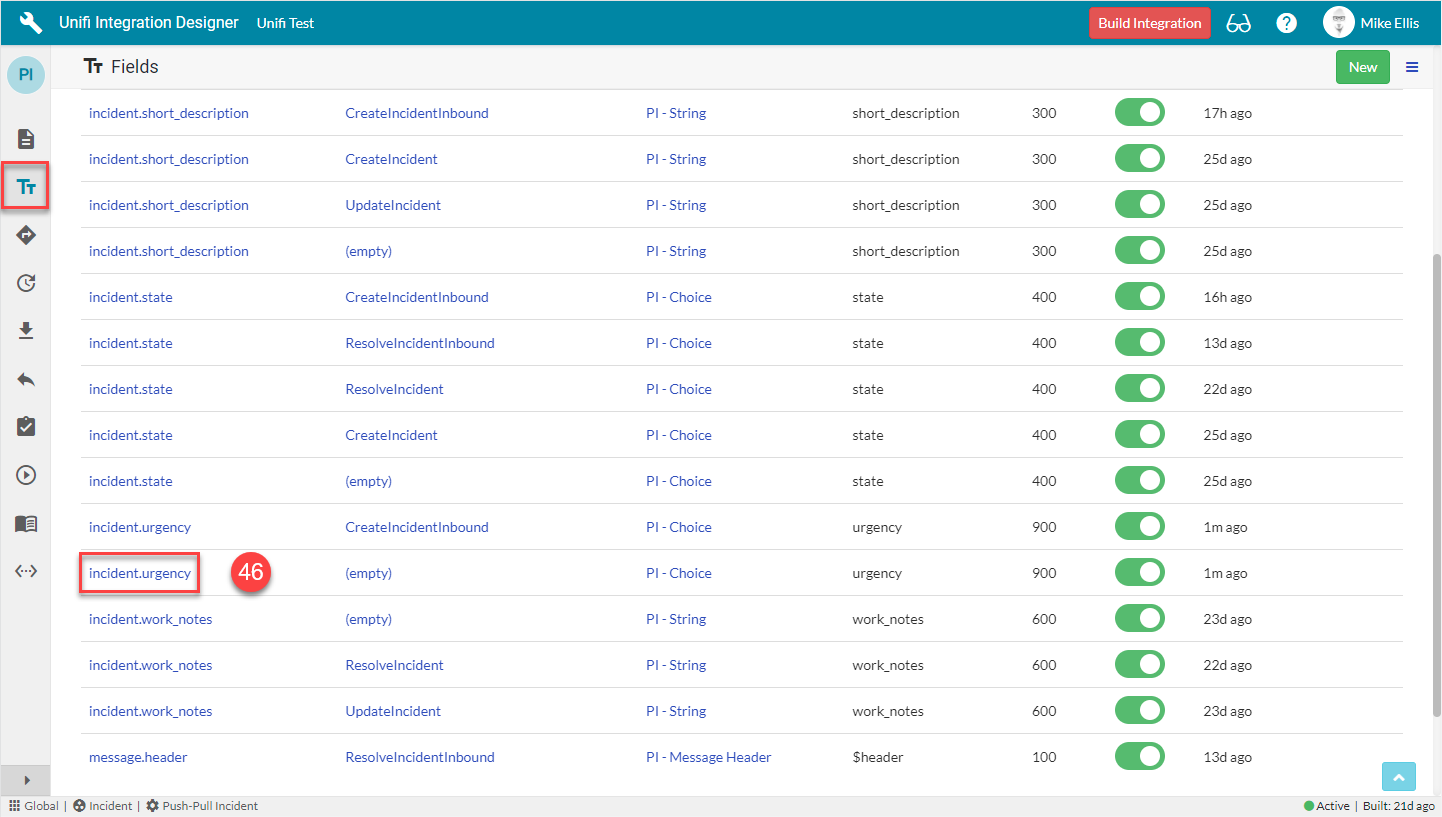
Task: Click the play circle sidebar icon
Action: (x=26, y=475)
